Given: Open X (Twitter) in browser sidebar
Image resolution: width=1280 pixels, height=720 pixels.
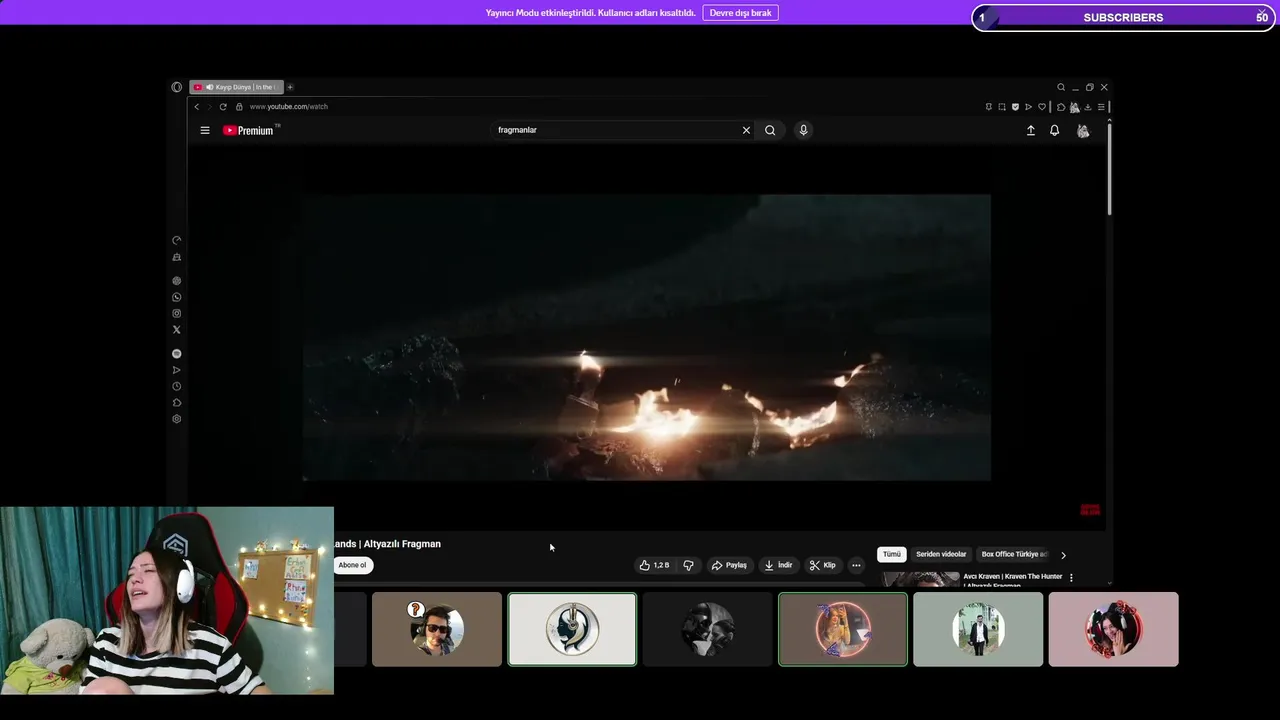Looking at the screenshot, I should 177,329.
